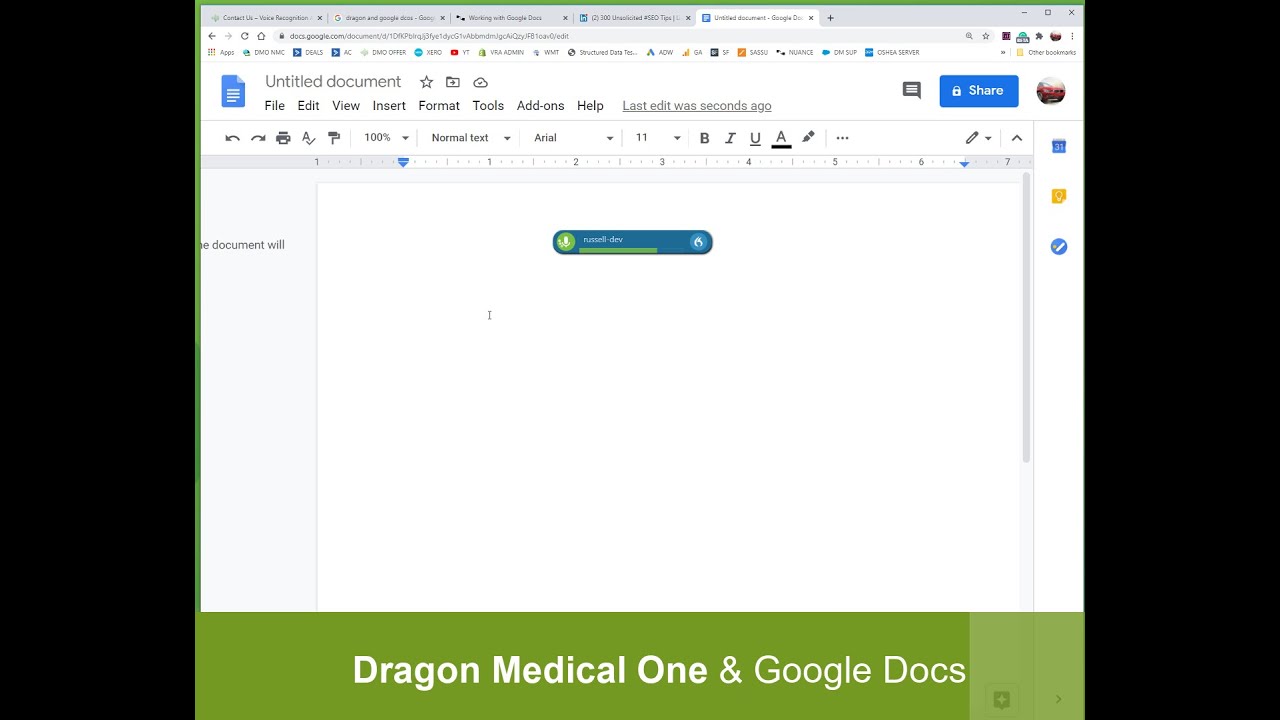Toggle the Dragon microphone button
1280x720 pixels.
(x=566, y=242)
